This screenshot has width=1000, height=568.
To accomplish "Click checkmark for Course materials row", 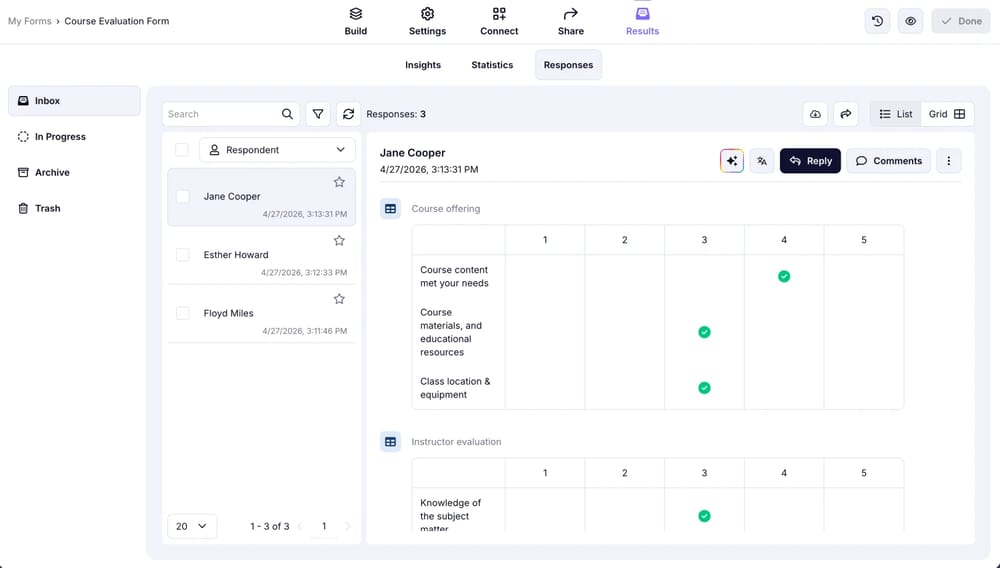I will pyautogui.click(x=704, y=332).
